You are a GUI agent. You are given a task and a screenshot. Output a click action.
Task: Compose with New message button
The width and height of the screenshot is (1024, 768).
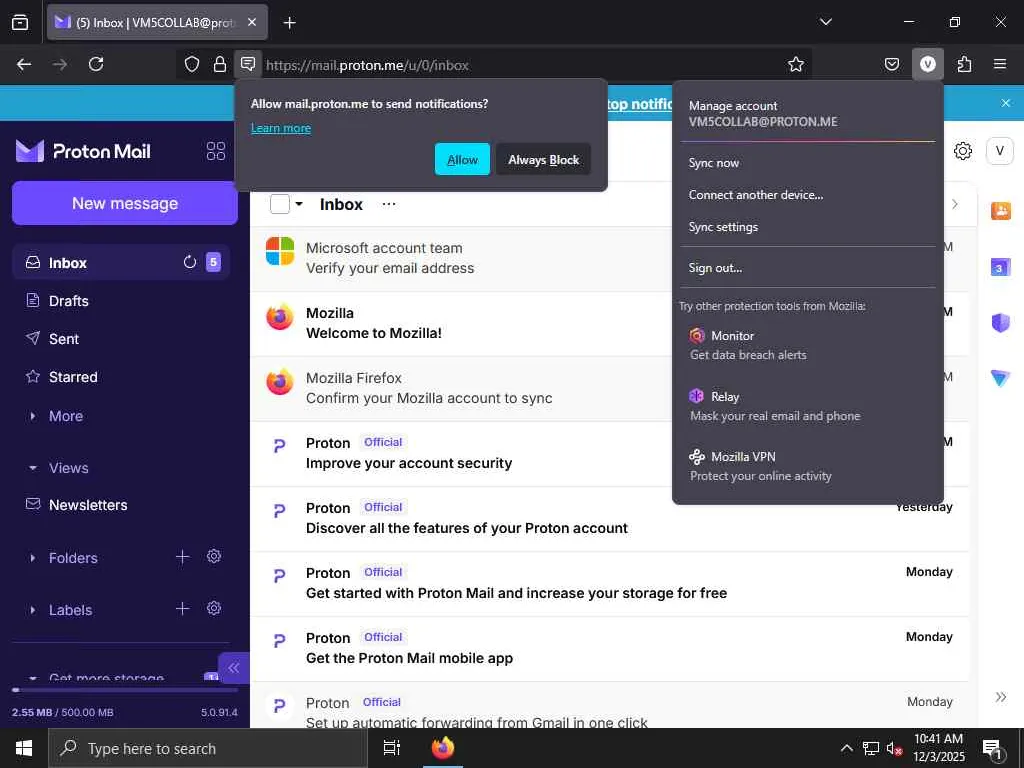(125, 203)
